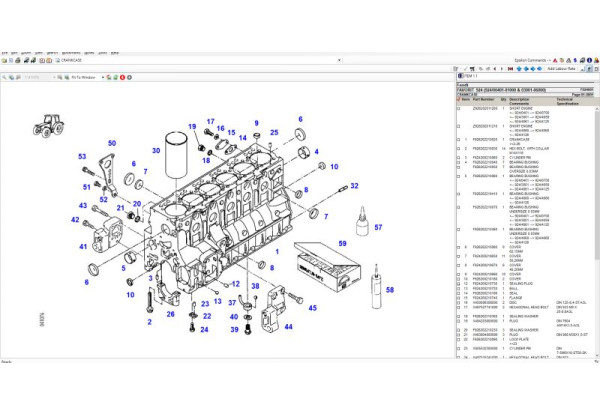The width and height of the screenshot is (600, 415).
Task: Click callout 59 beside the gasket kit box
Action: 341,243
